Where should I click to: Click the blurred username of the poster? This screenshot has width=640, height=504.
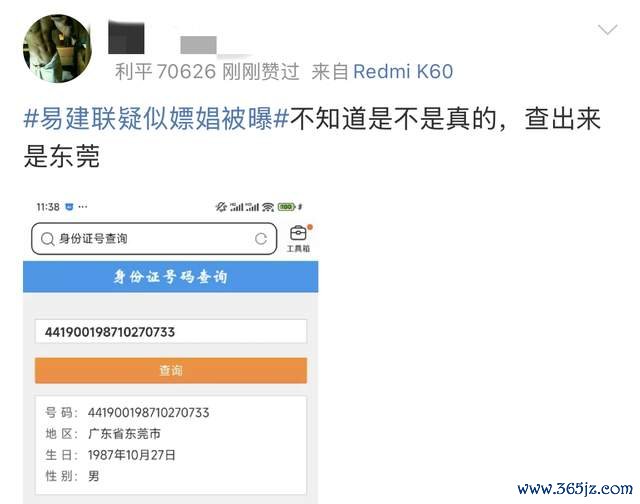pos(162,38)
